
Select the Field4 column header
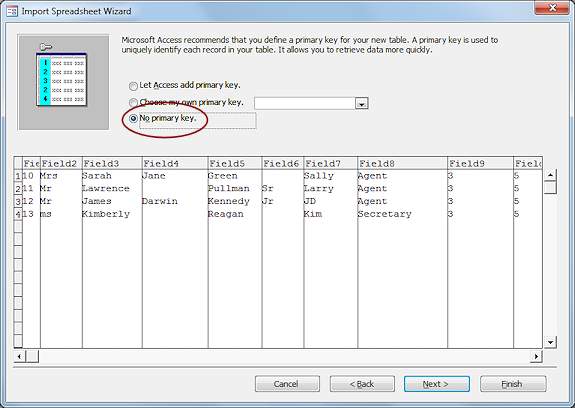tap(175, 163)
